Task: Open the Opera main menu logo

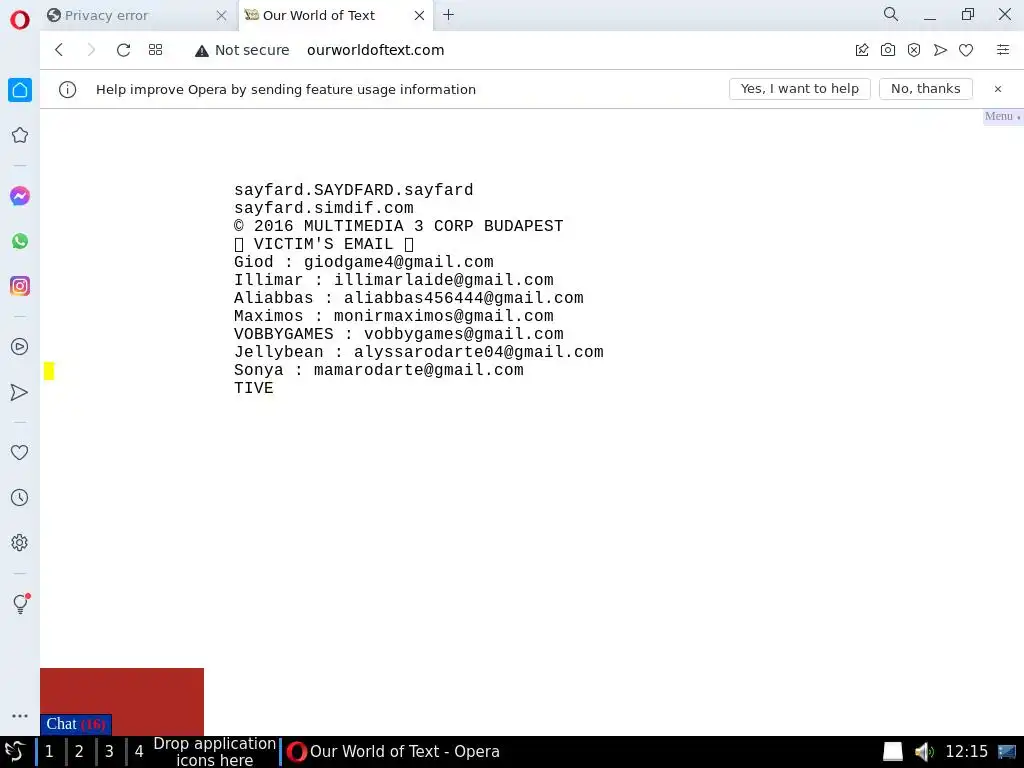Action: tap(20, 20)
